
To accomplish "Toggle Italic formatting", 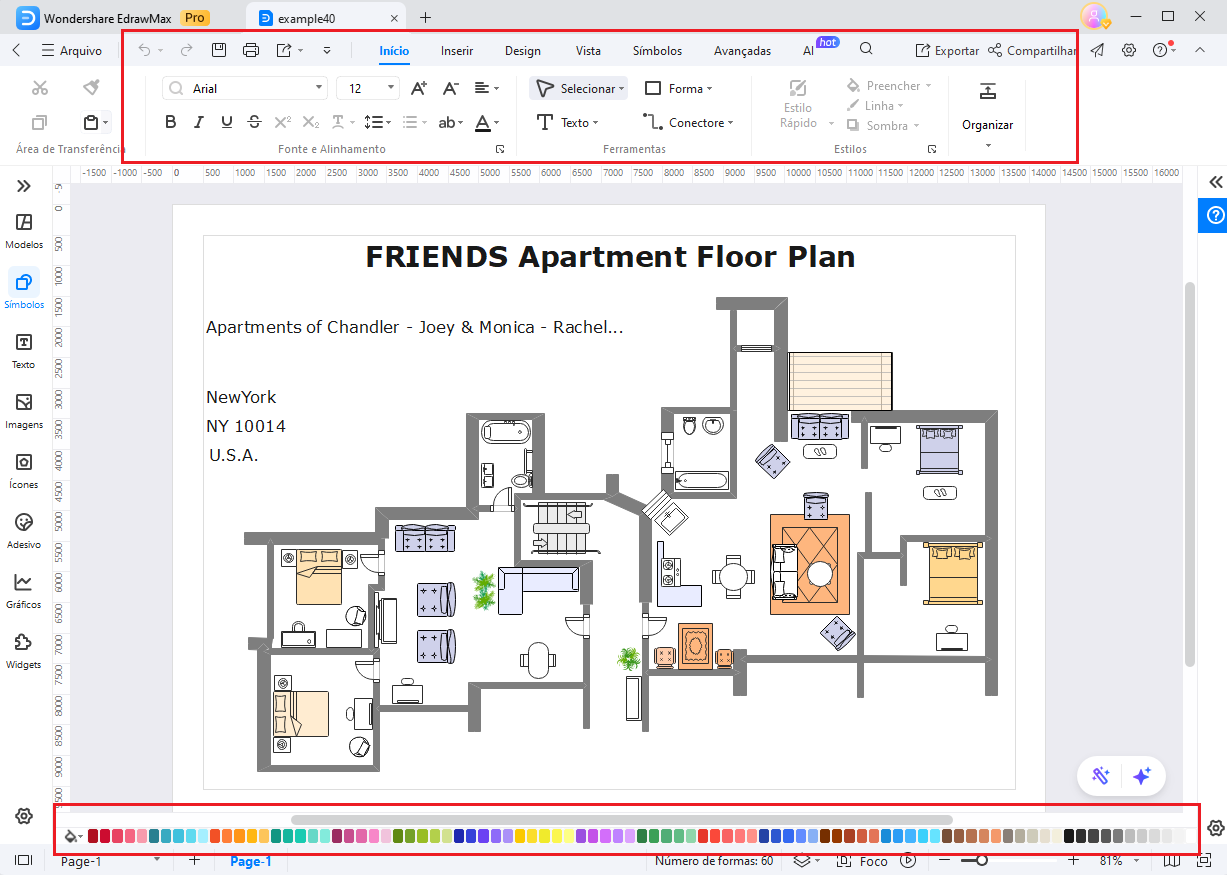I will [198, 122].
